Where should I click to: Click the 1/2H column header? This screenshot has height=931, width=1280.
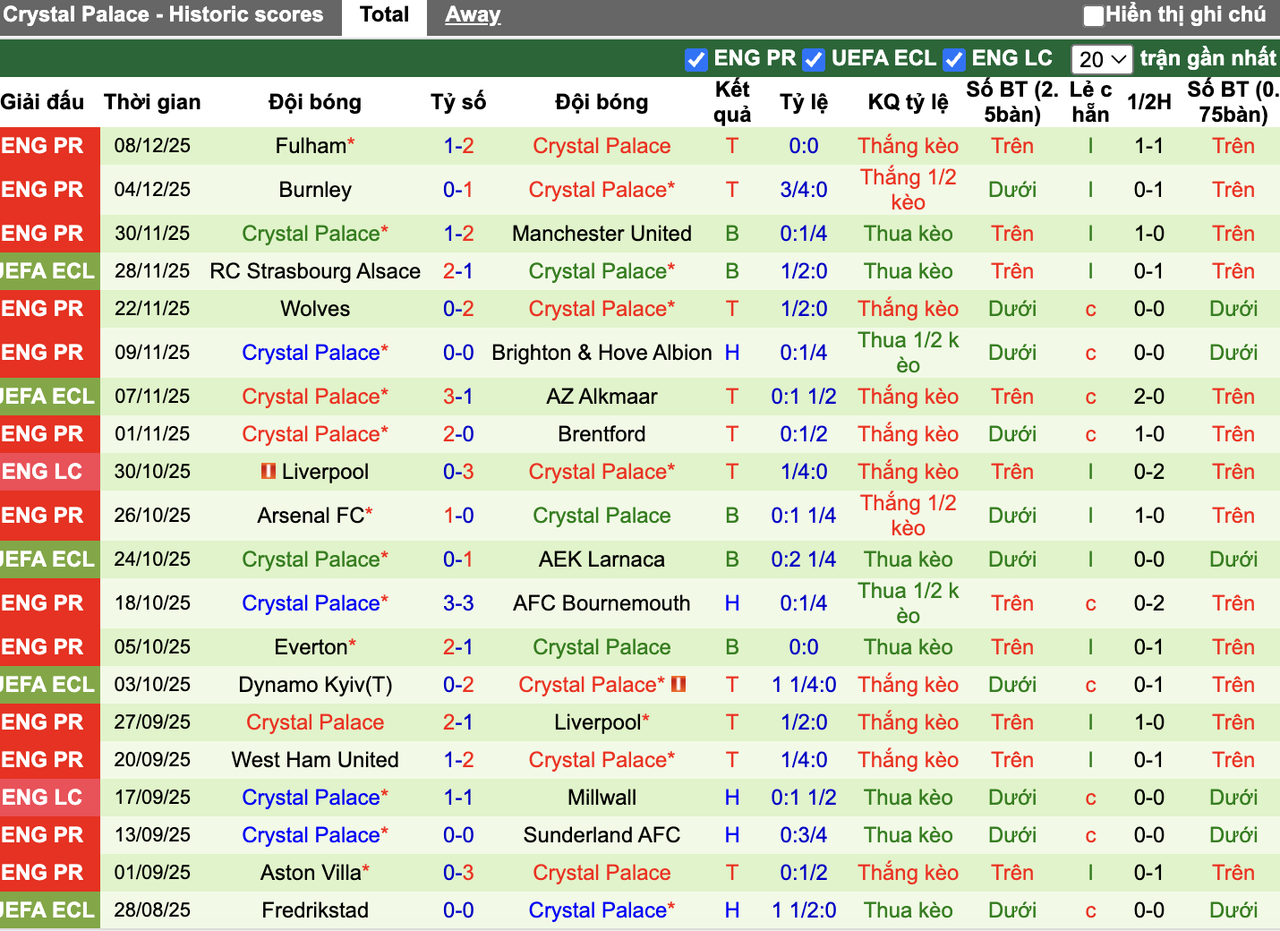(x=1149, y=102)
